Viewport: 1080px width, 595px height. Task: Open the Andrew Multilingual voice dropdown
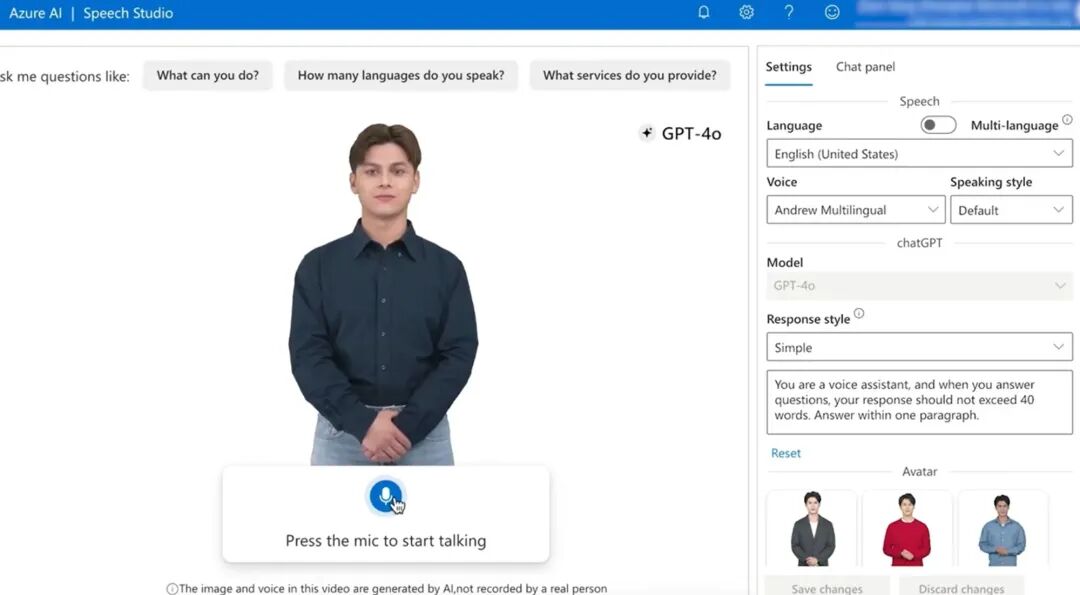(855, 210)
